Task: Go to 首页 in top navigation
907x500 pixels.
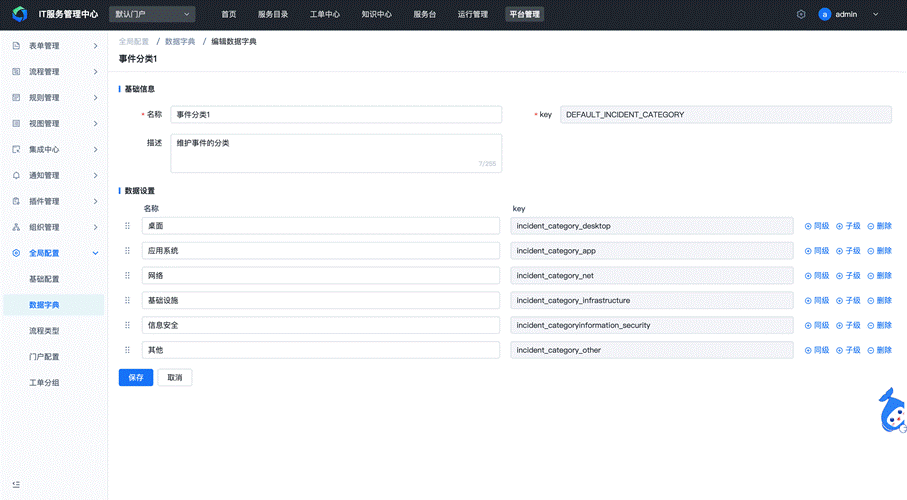Action: [x=229, y=14]
